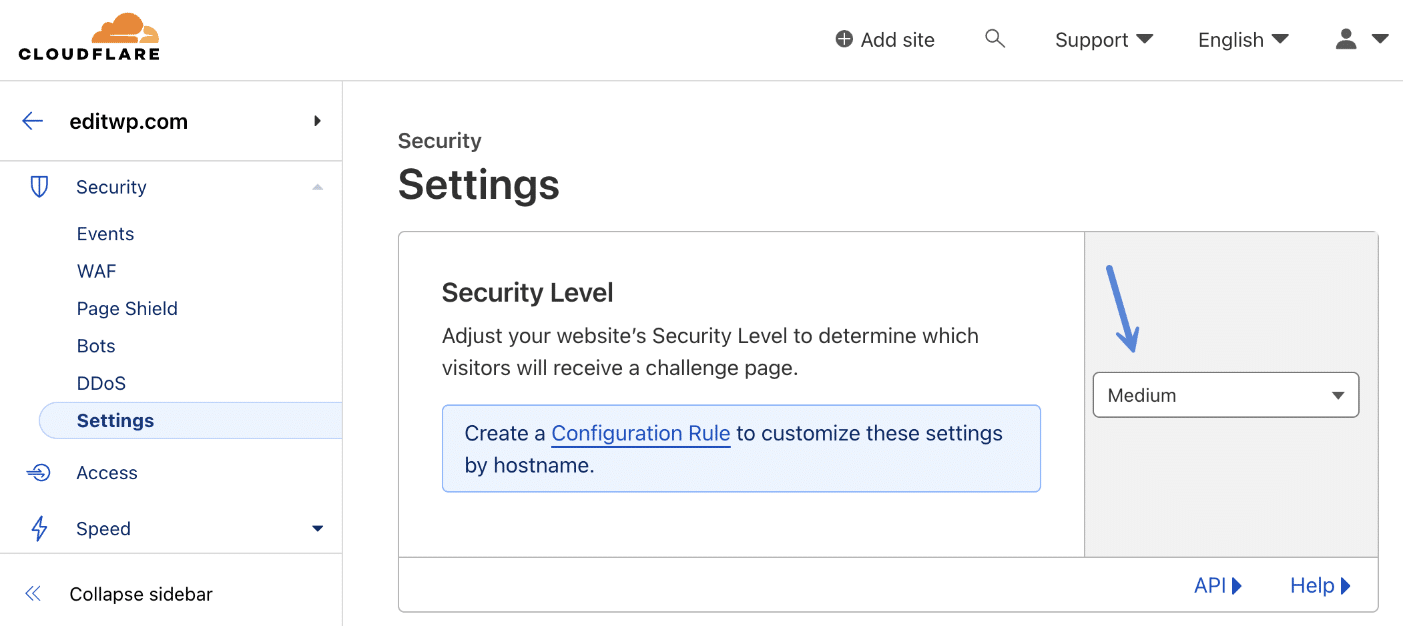Screen dimensions: 1403x626
Task: Collapse the Security section using its chevron
Action: click(317, 186)
